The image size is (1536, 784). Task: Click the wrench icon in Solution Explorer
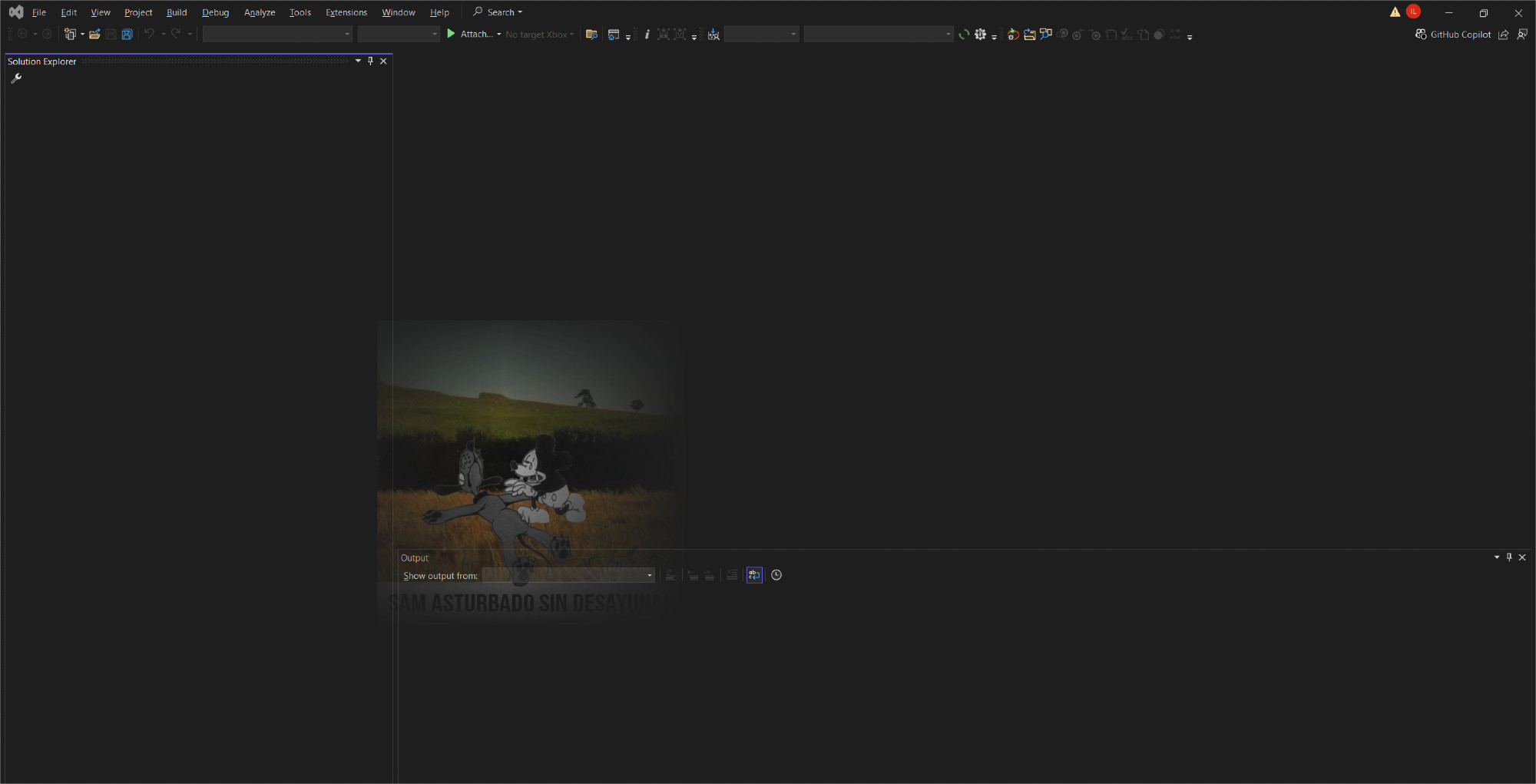point(15,78)
